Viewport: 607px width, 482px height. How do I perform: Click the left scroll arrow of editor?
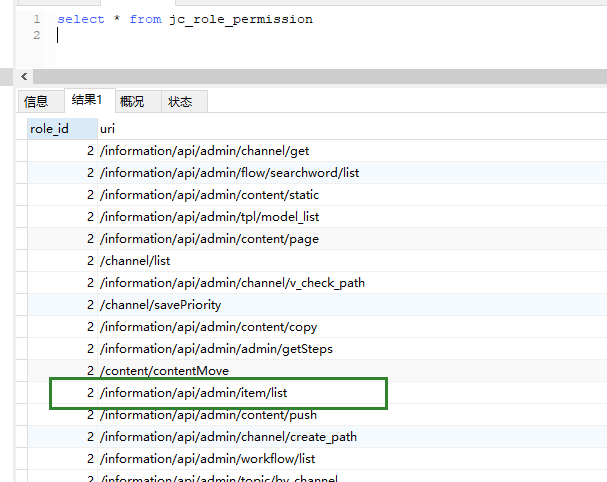(x=24, y=77)
